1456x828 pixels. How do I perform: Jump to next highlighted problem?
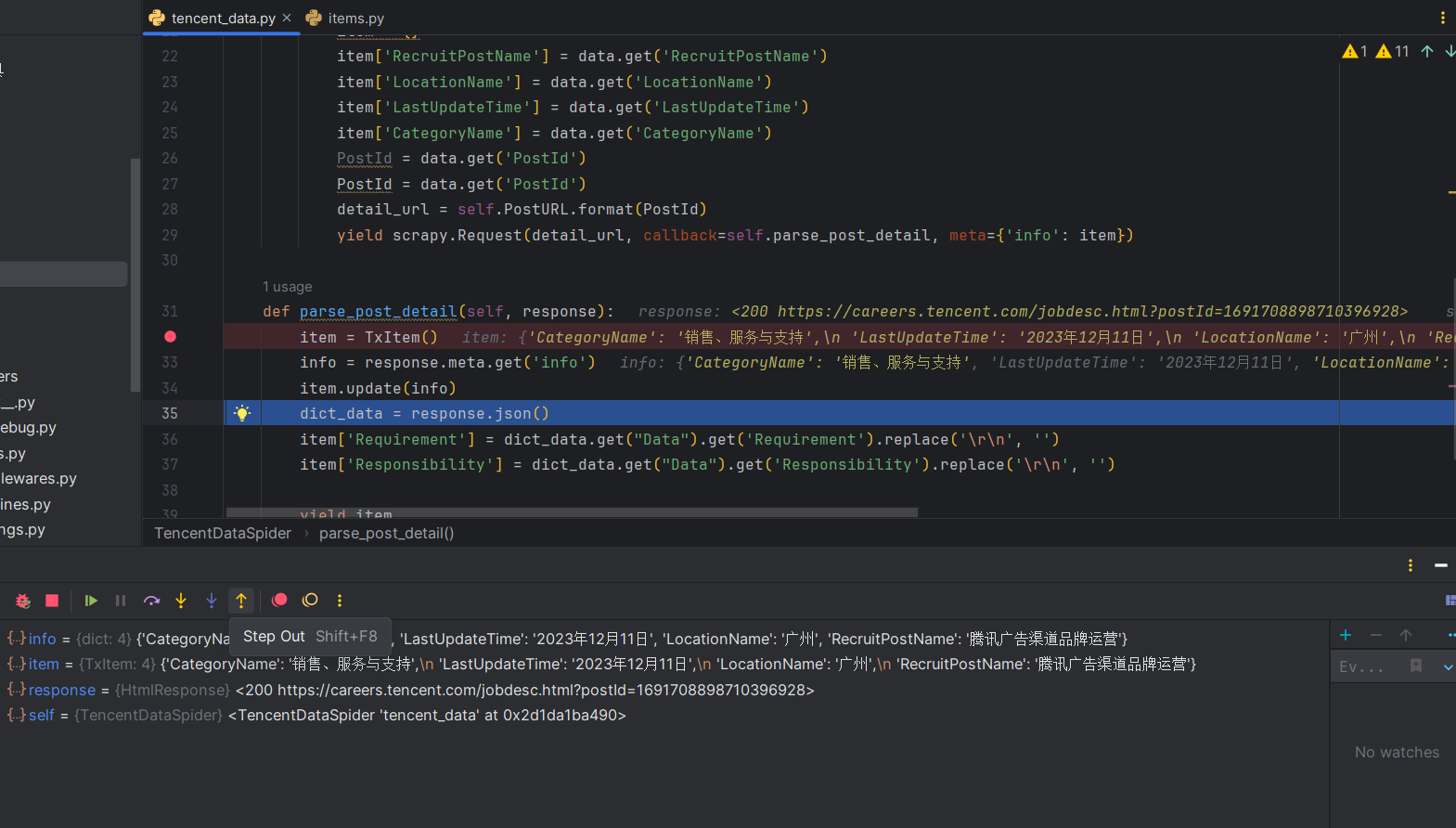coord(1450,51)
